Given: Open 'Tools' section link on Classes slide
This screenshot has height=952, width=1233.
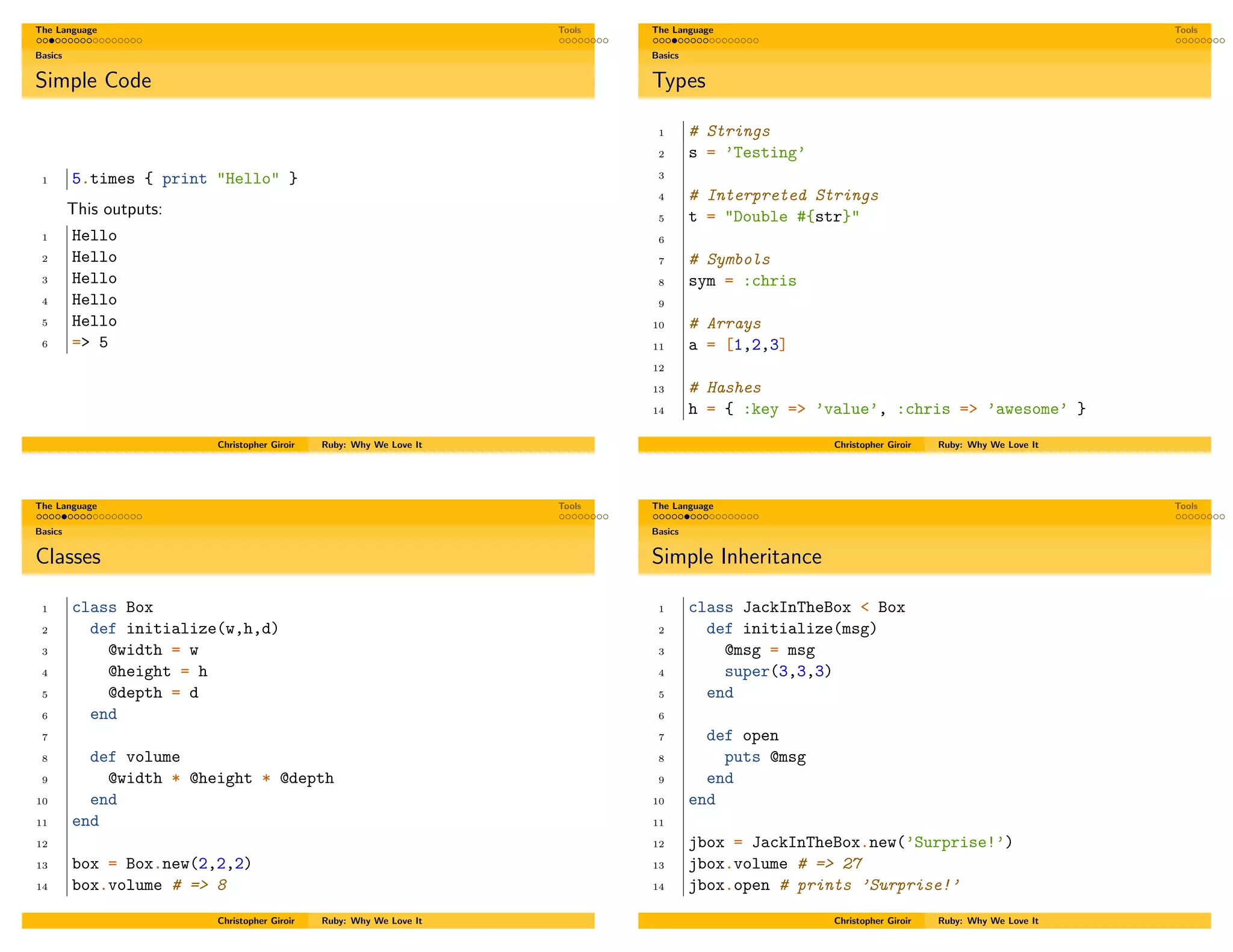Looking at the screenshot, I should click(x=569, y=506).
